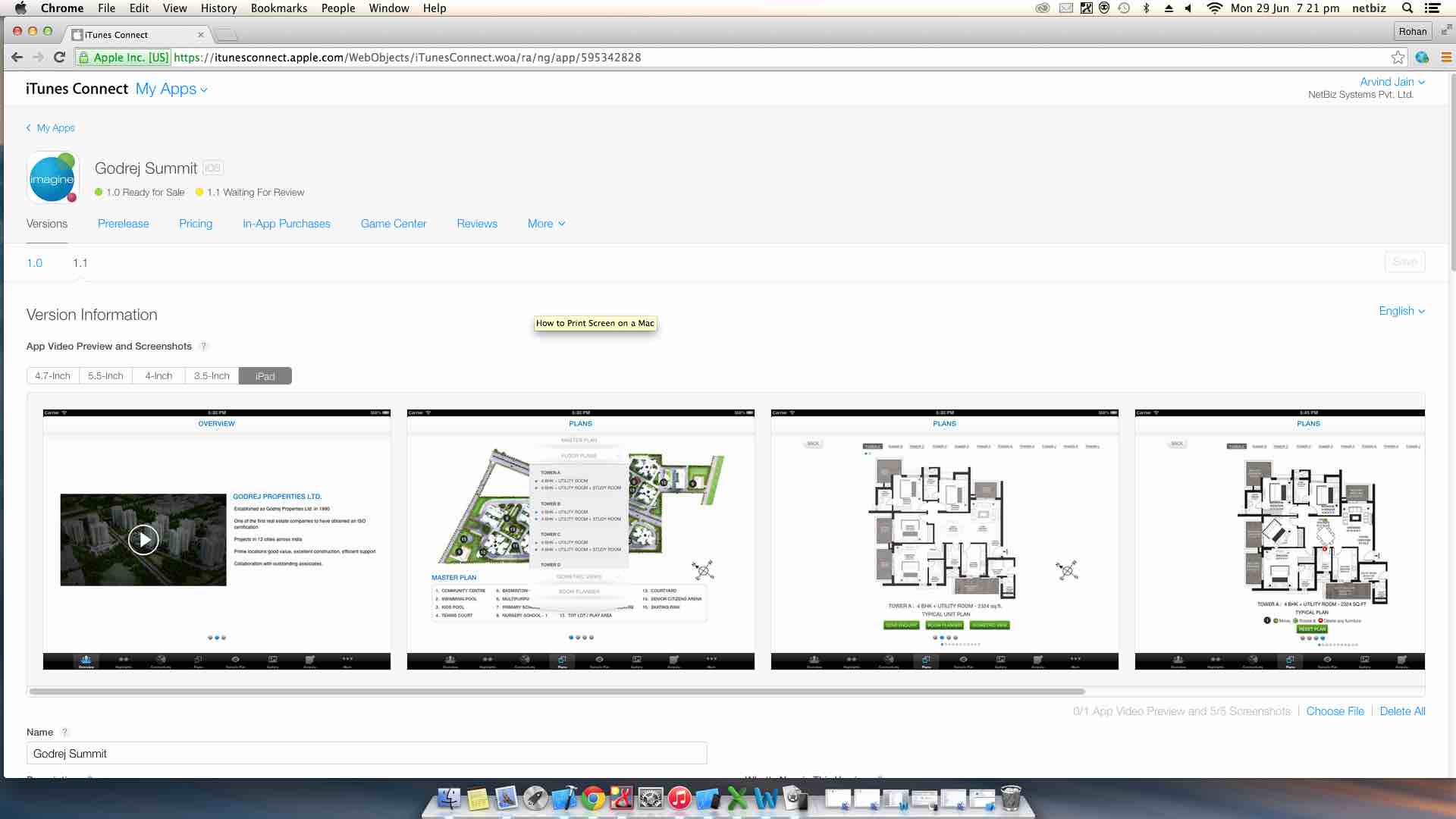Image resolution: width=1456 pixels, height=819 pixels.
Task: Click the Choose File link
Action: pos(1335,711)
